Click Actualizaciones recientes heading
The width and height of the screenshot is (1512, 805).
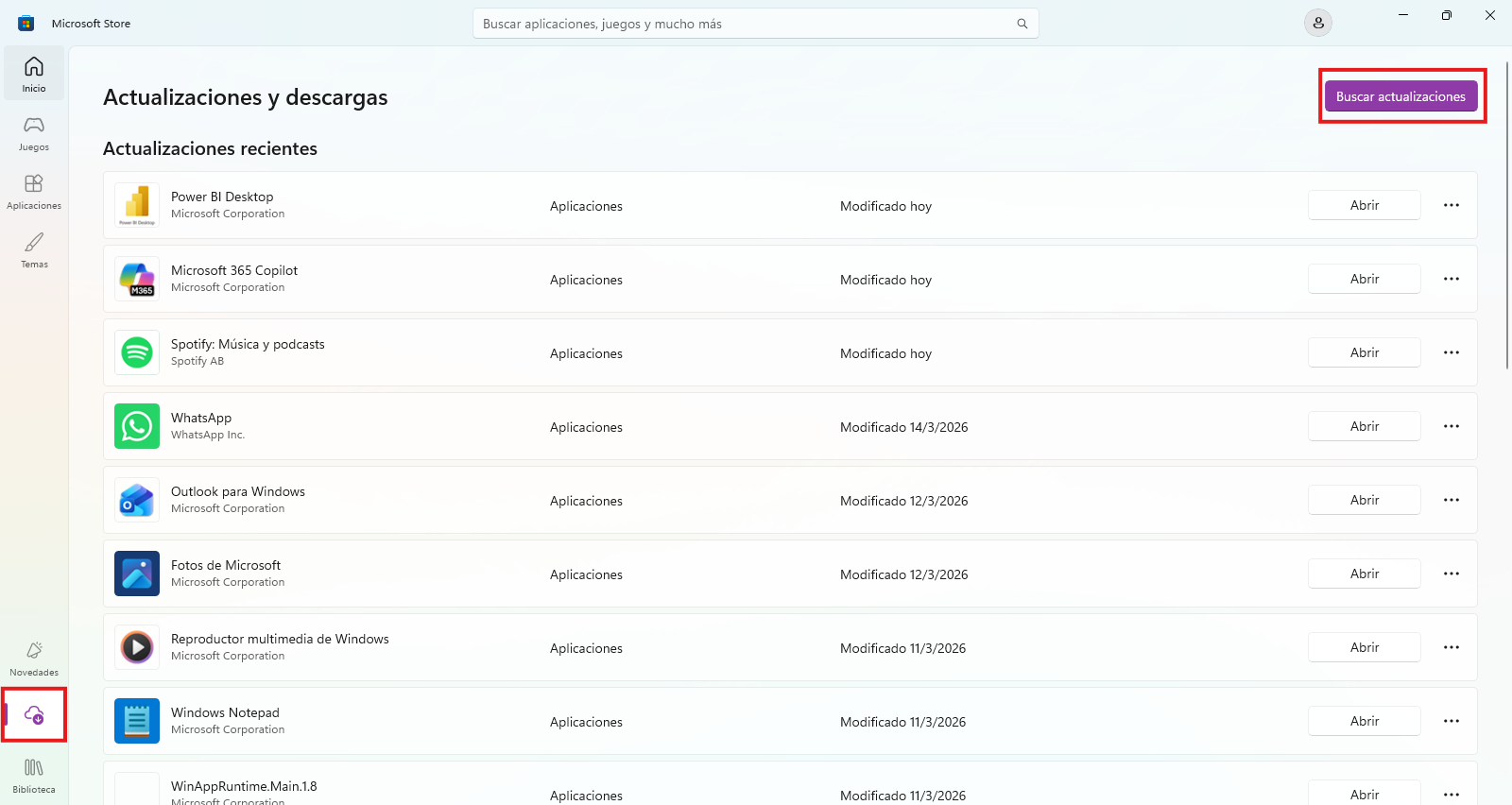(x=210, y=148)
